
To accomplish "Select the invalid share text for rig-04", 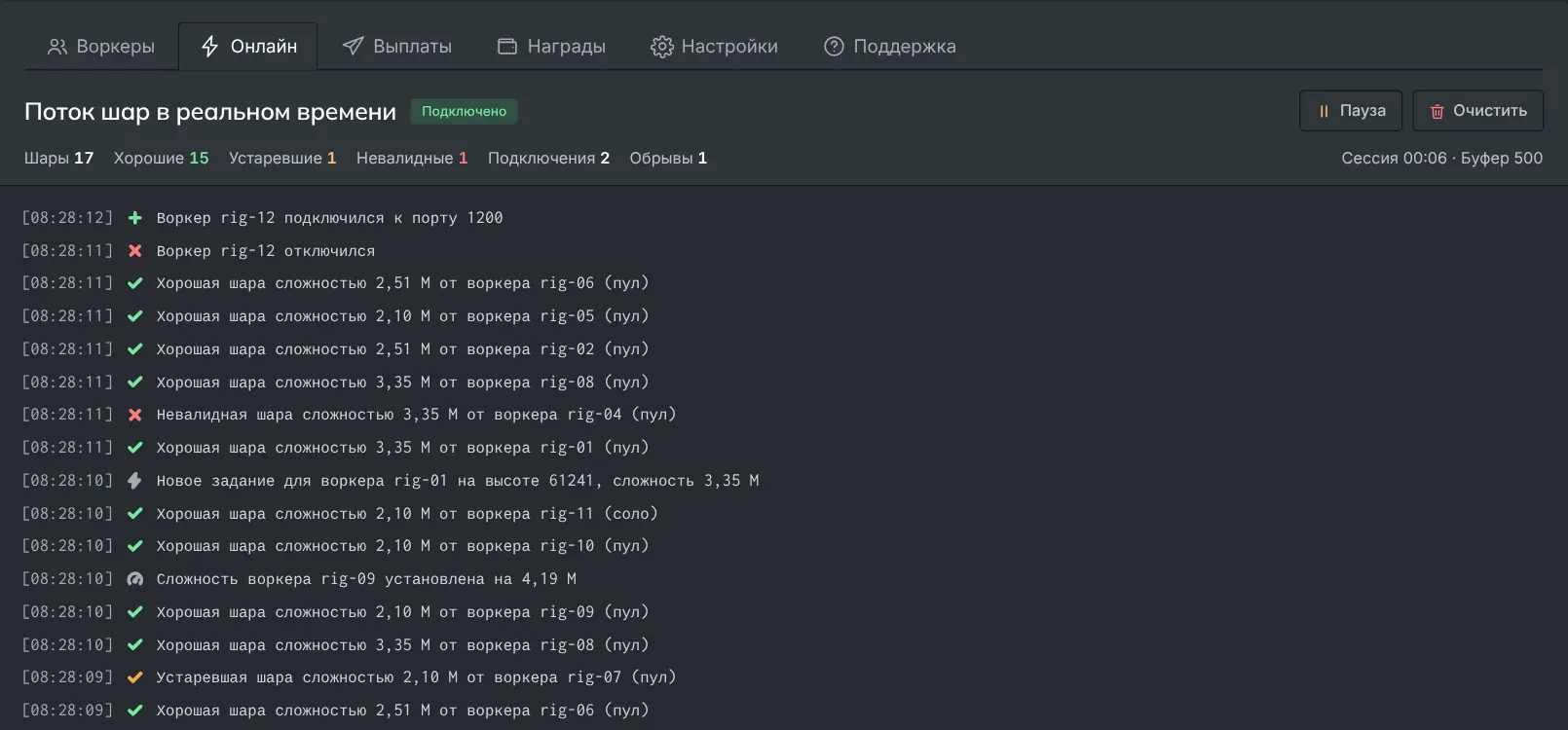I will 416,415.
